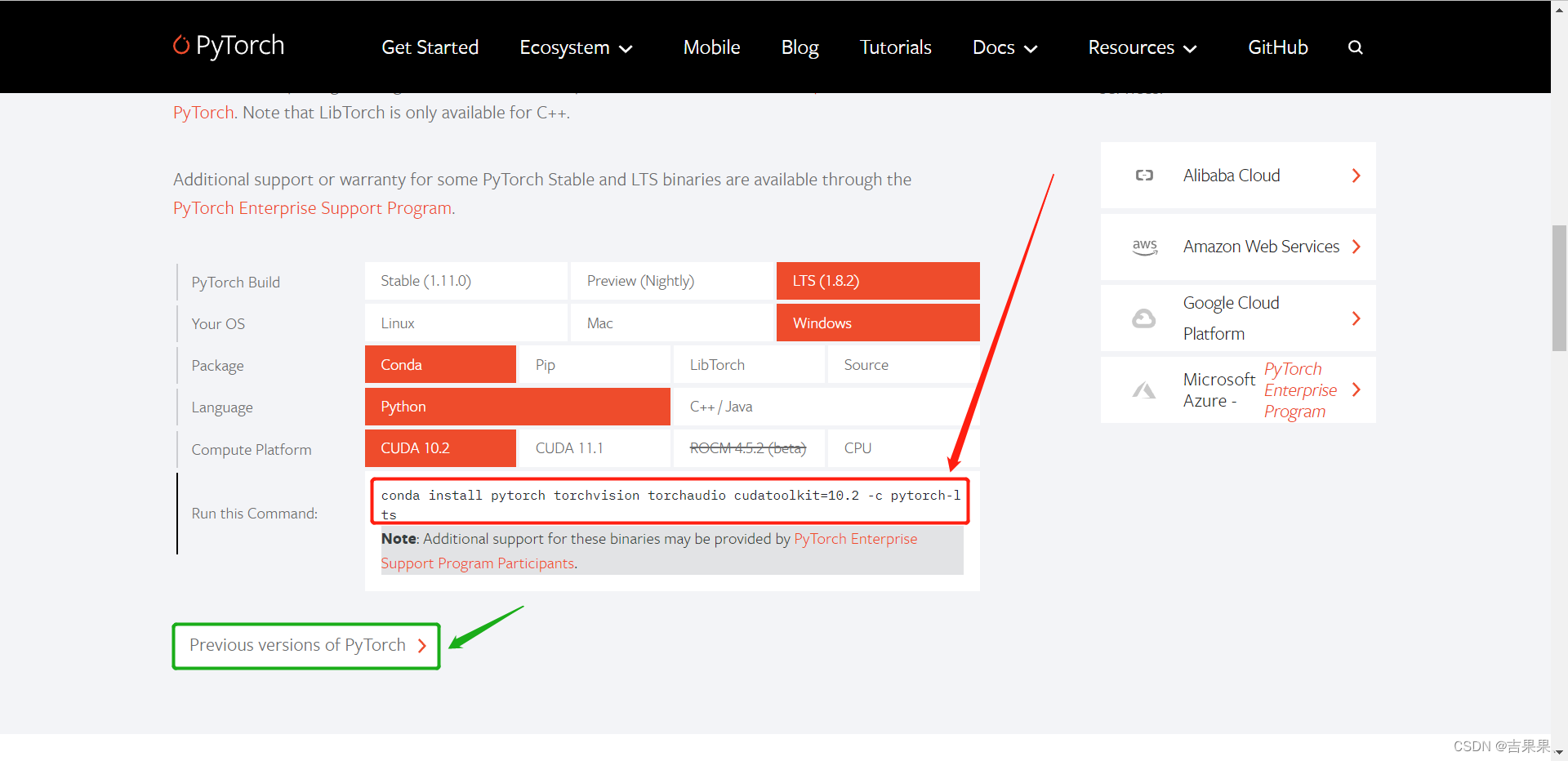1568x761 pixels.
Task: Select Preview (Nightly) build
Action: tap(672, 281)
